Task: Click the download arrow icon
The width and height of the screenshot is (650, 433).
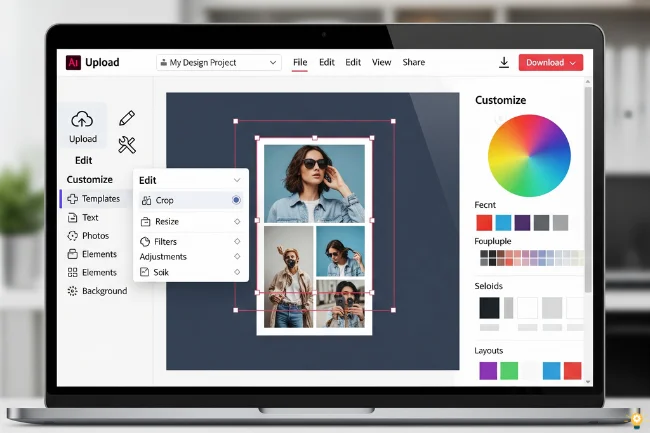Action: (504, 62)
